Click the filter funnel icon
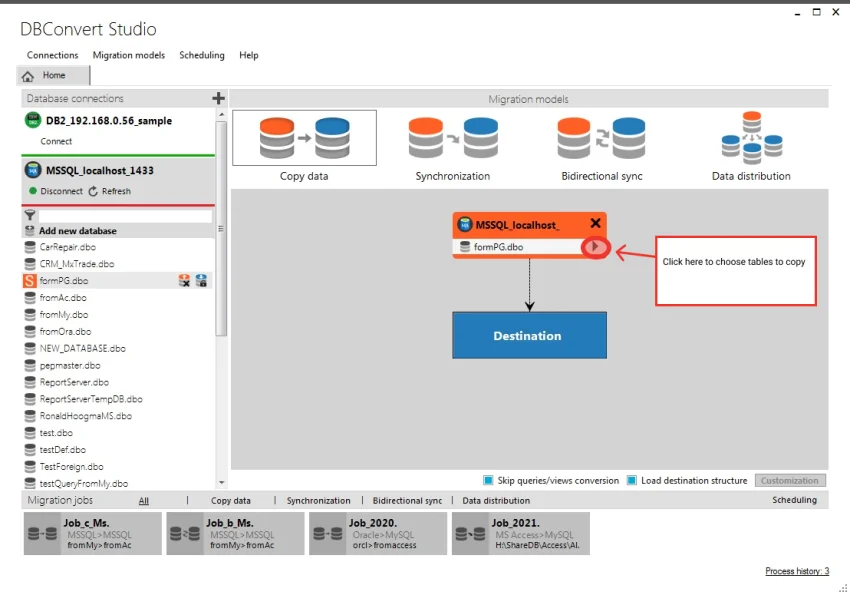 30,215
